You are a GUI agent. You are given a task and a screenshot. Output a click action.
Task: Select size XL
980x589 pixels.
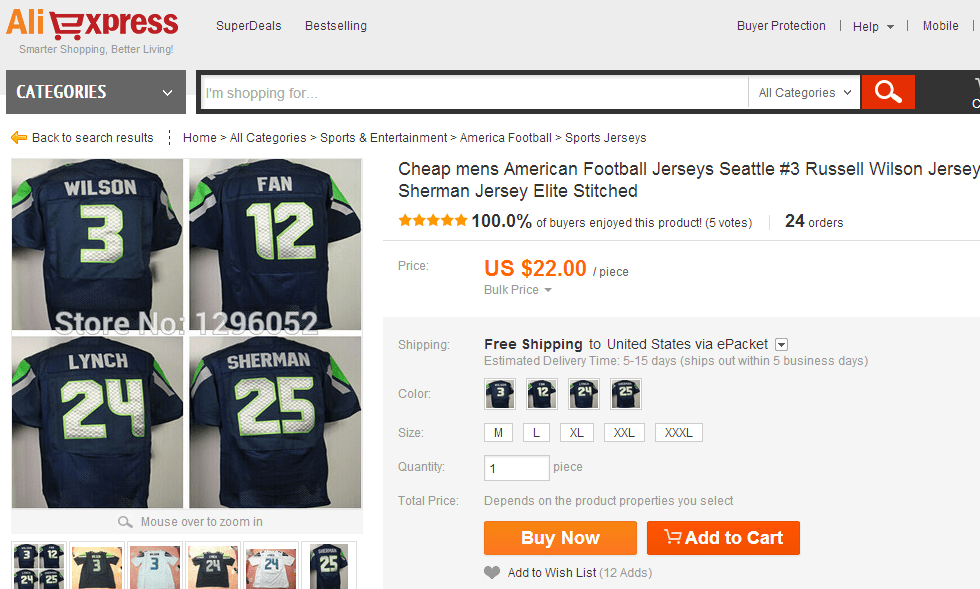coord(576,433)
